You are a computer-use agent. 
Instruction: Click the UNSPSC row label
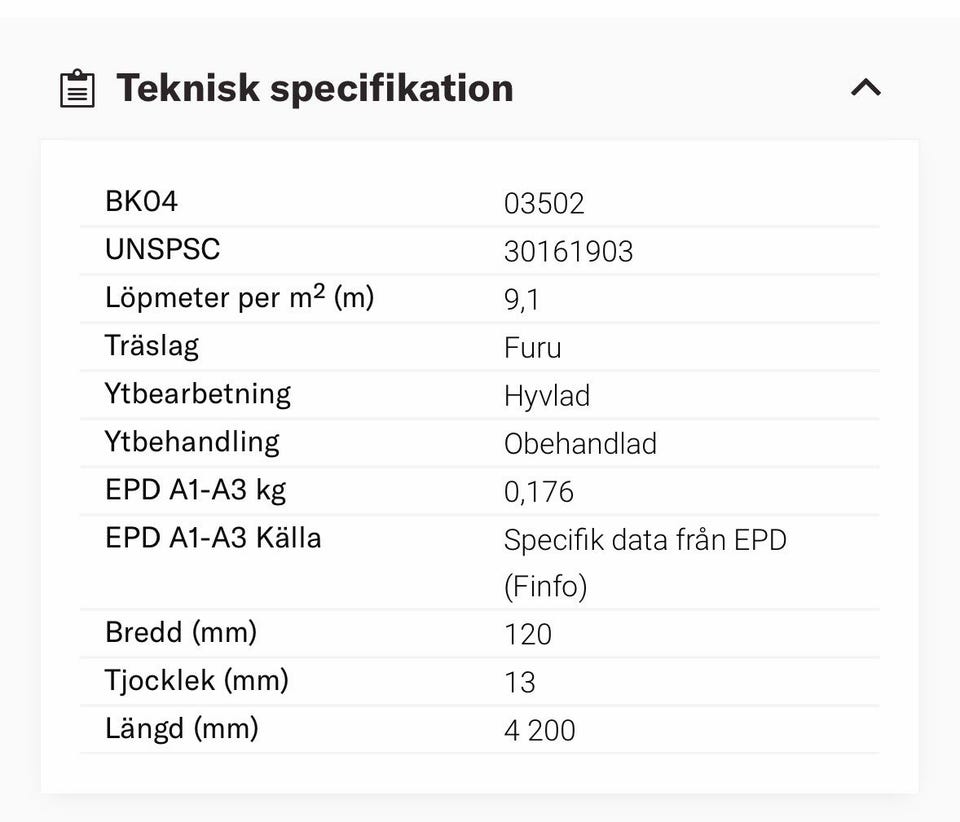(162, 249)
